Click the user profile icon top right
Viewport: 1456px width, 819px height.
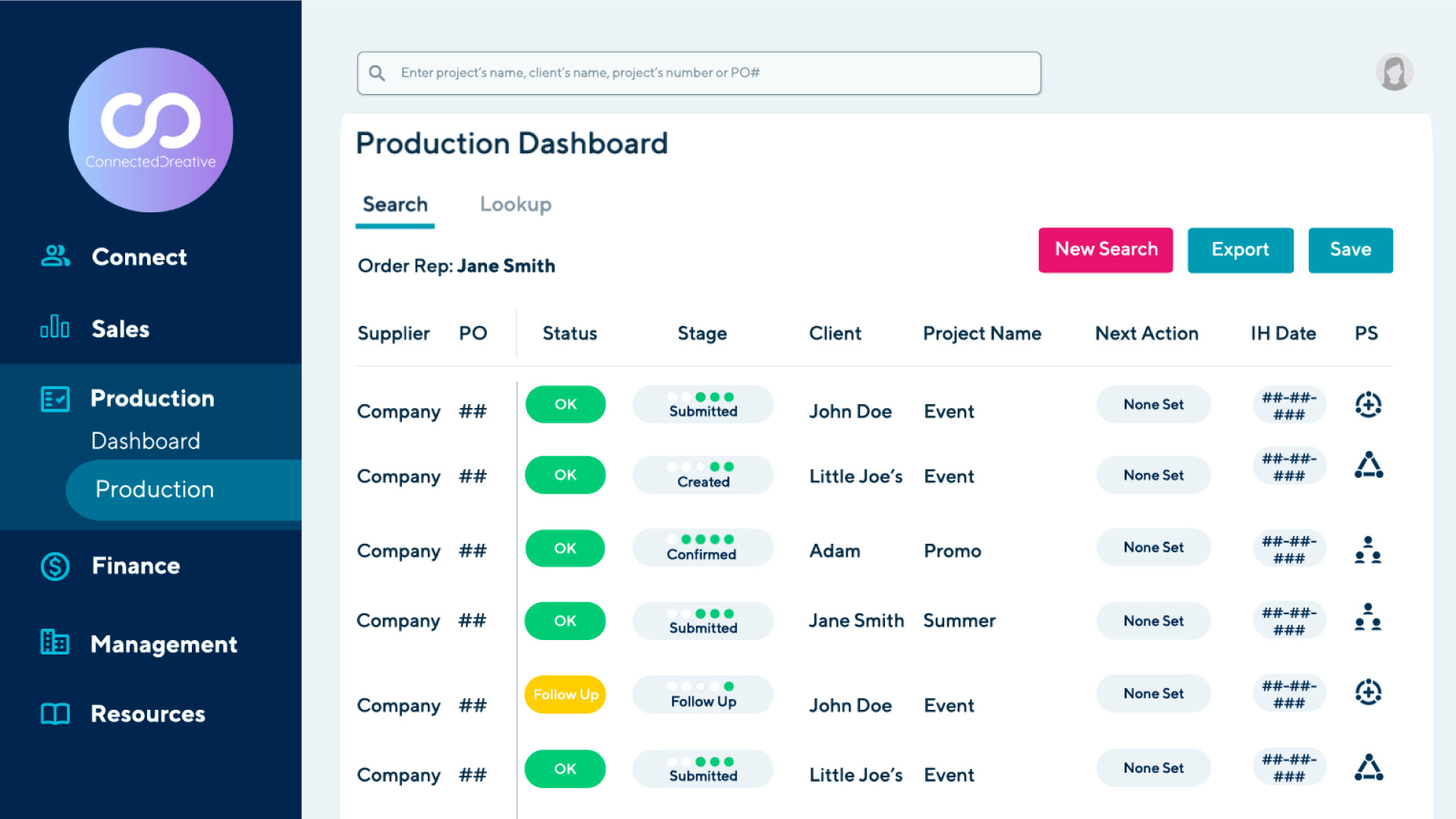pos(1395,72)
